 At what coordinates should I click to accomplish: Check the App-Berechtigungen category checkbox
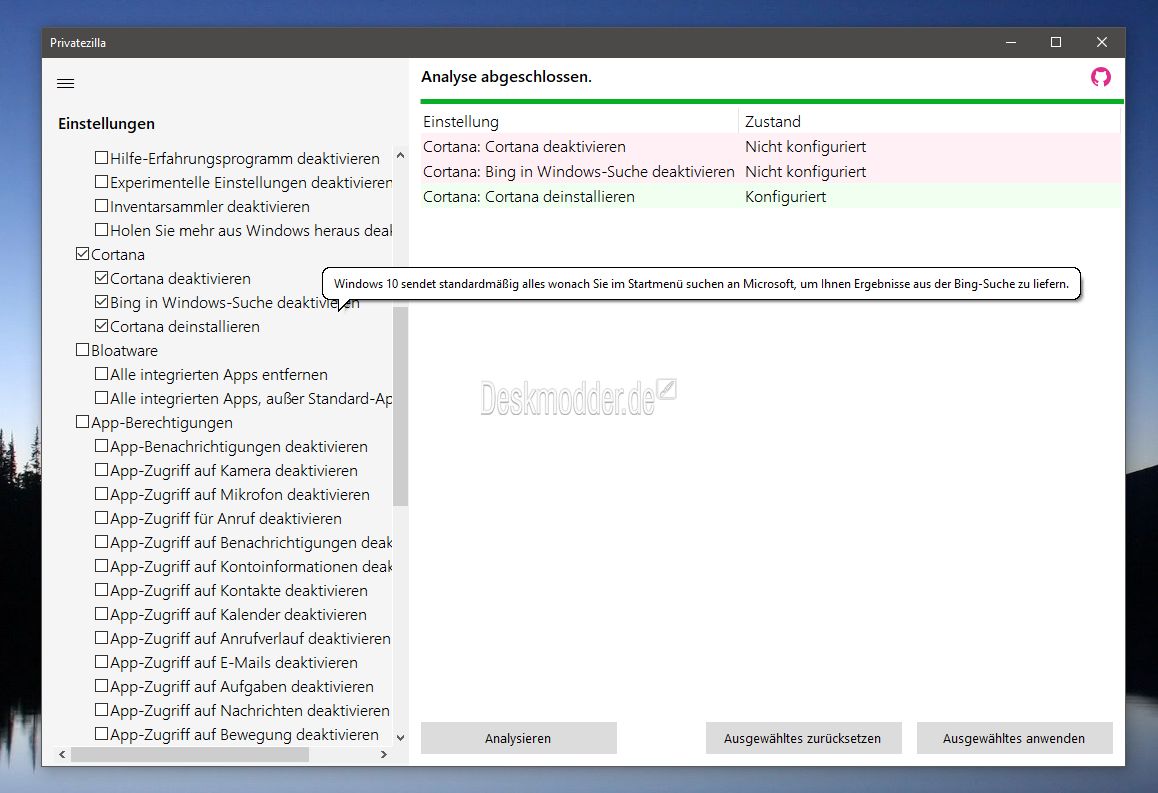pos(83,422)
